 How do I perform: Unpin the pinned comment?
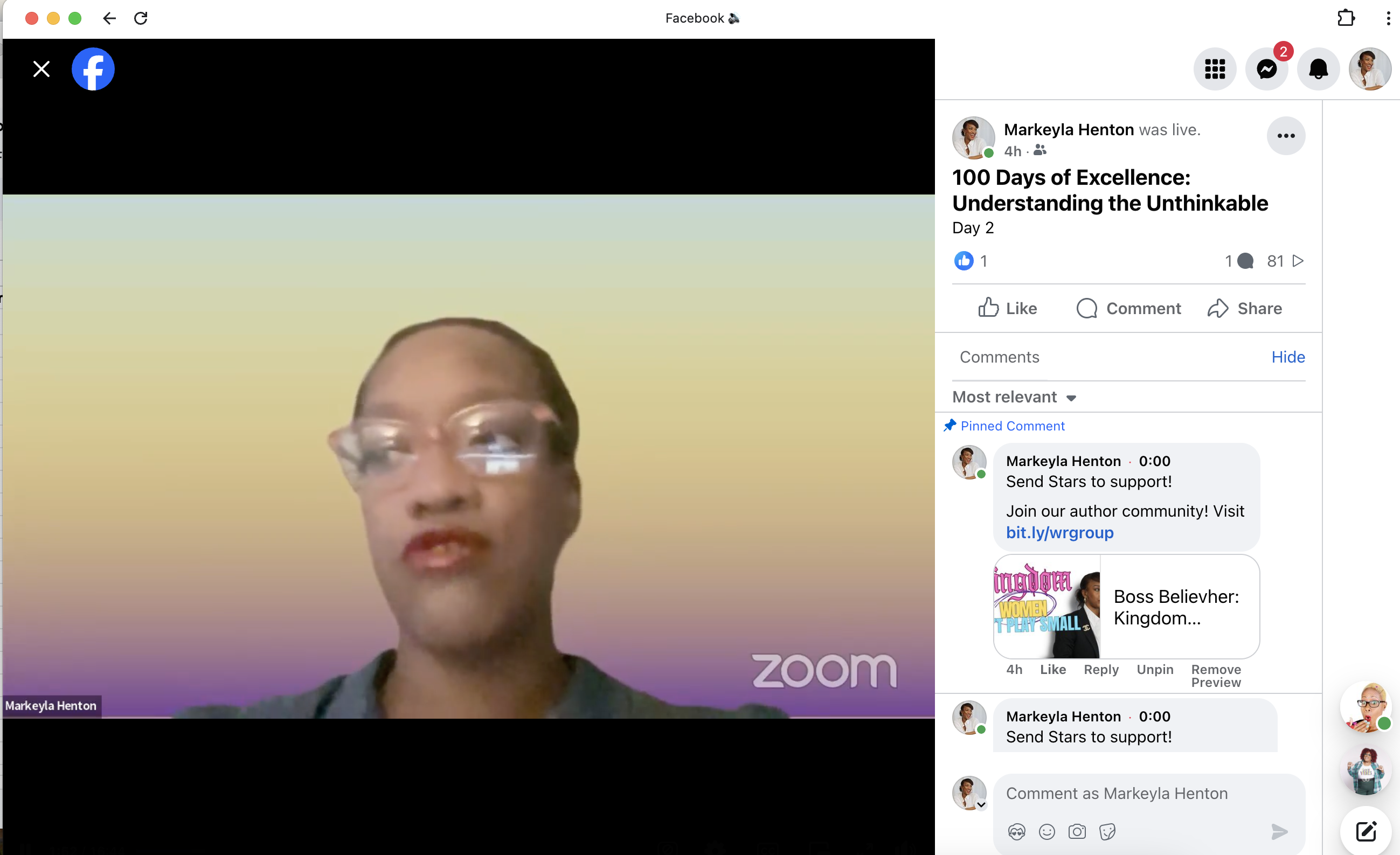coord(1155,669)
